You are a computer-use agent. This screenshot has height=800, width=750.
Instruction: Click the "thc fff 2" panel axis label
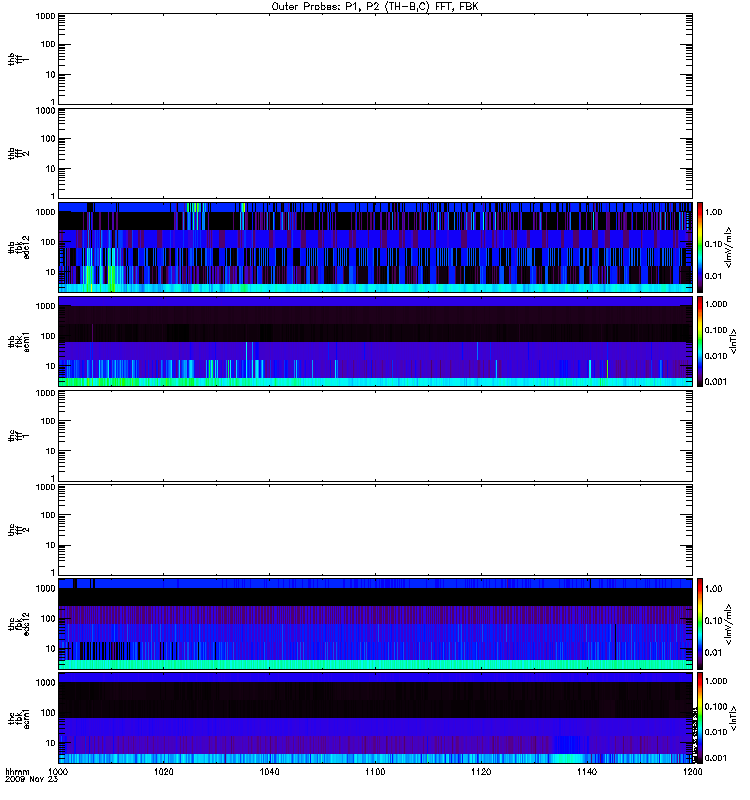tap(18, 530)
